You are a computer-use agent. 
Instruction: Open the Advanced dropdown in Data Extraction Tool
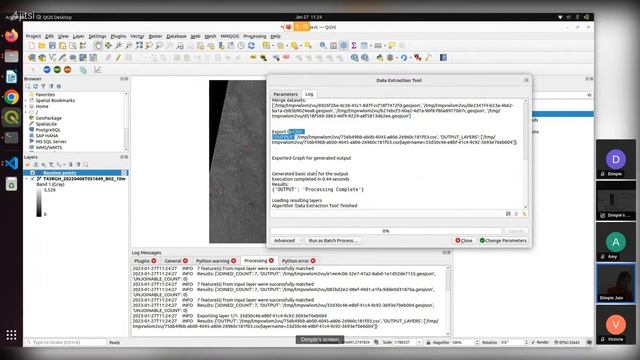coord(287,241)
